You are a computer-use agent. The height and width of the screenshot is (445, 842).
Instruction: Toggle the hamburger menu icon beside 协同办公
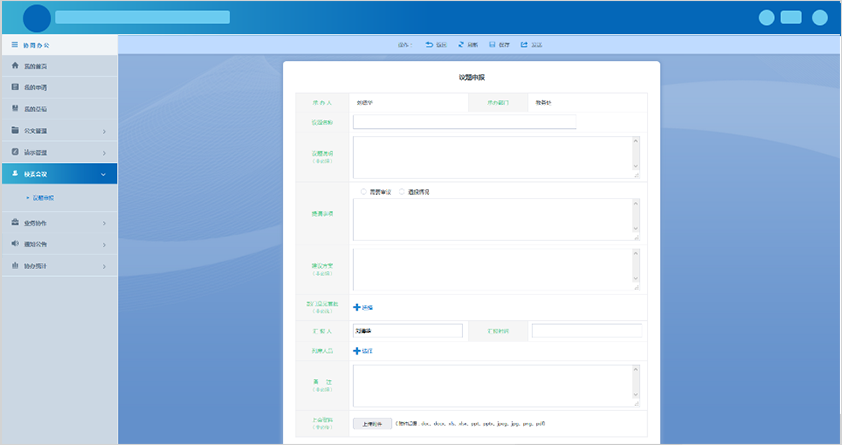click(x=15, y=45)
